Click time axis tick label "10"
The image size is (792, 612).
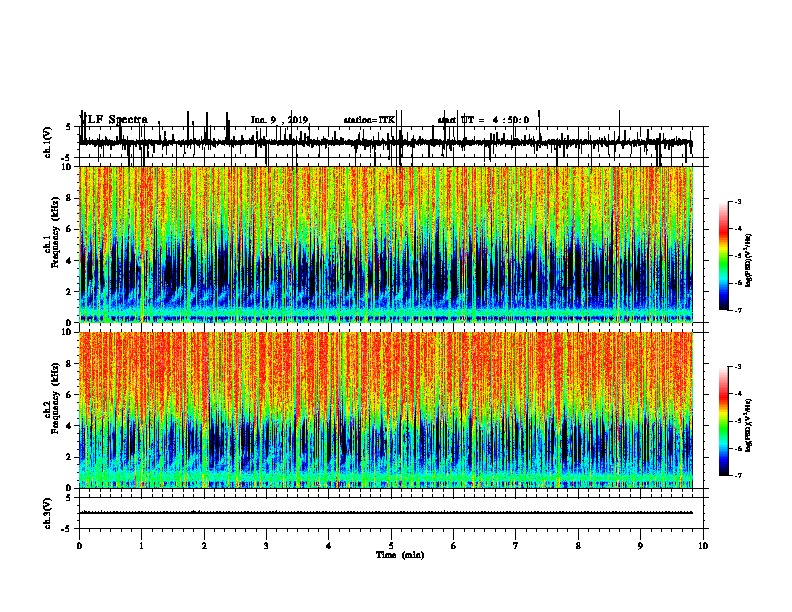[x=703, y=546]
